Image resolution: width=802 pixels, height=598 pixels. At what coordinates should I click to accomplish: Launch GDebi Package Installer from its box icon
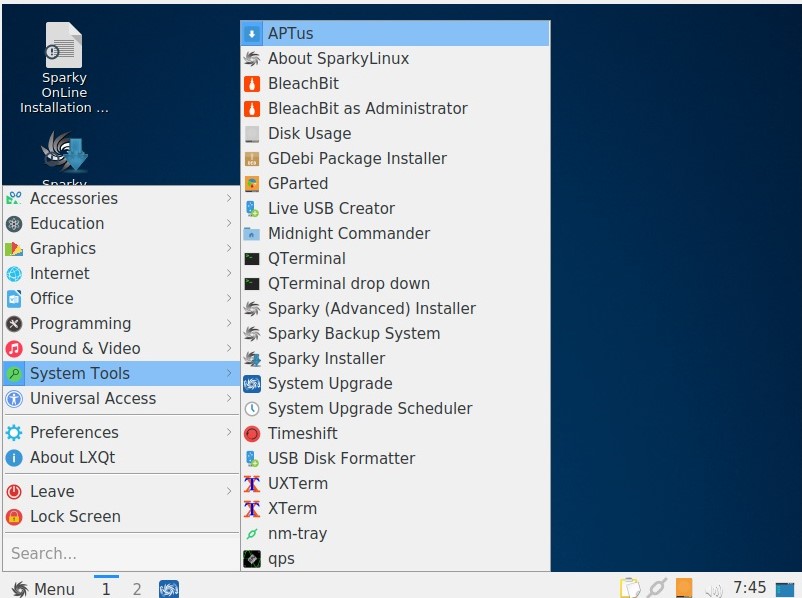click(x=252, y=159)
